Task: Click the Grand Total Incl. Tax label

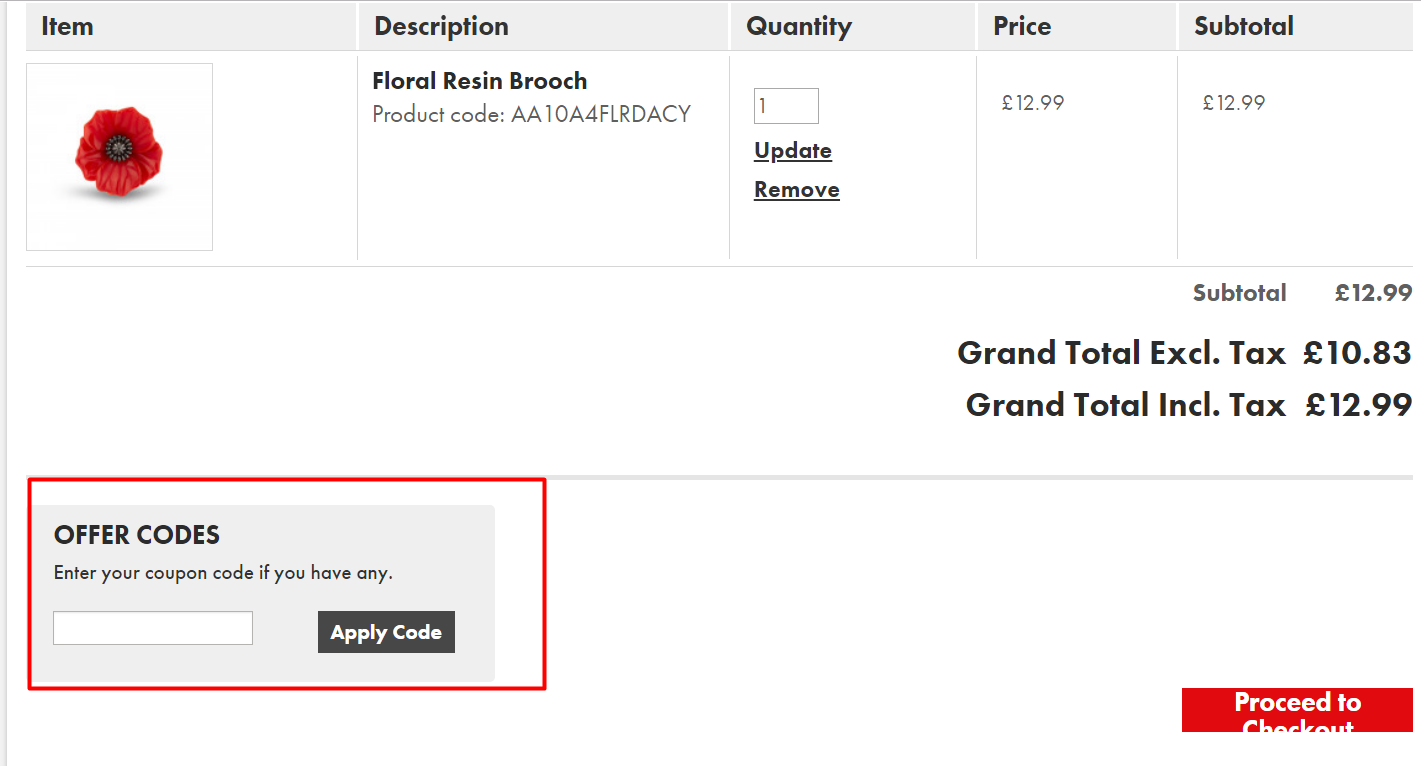Action: coord(1125,405)
